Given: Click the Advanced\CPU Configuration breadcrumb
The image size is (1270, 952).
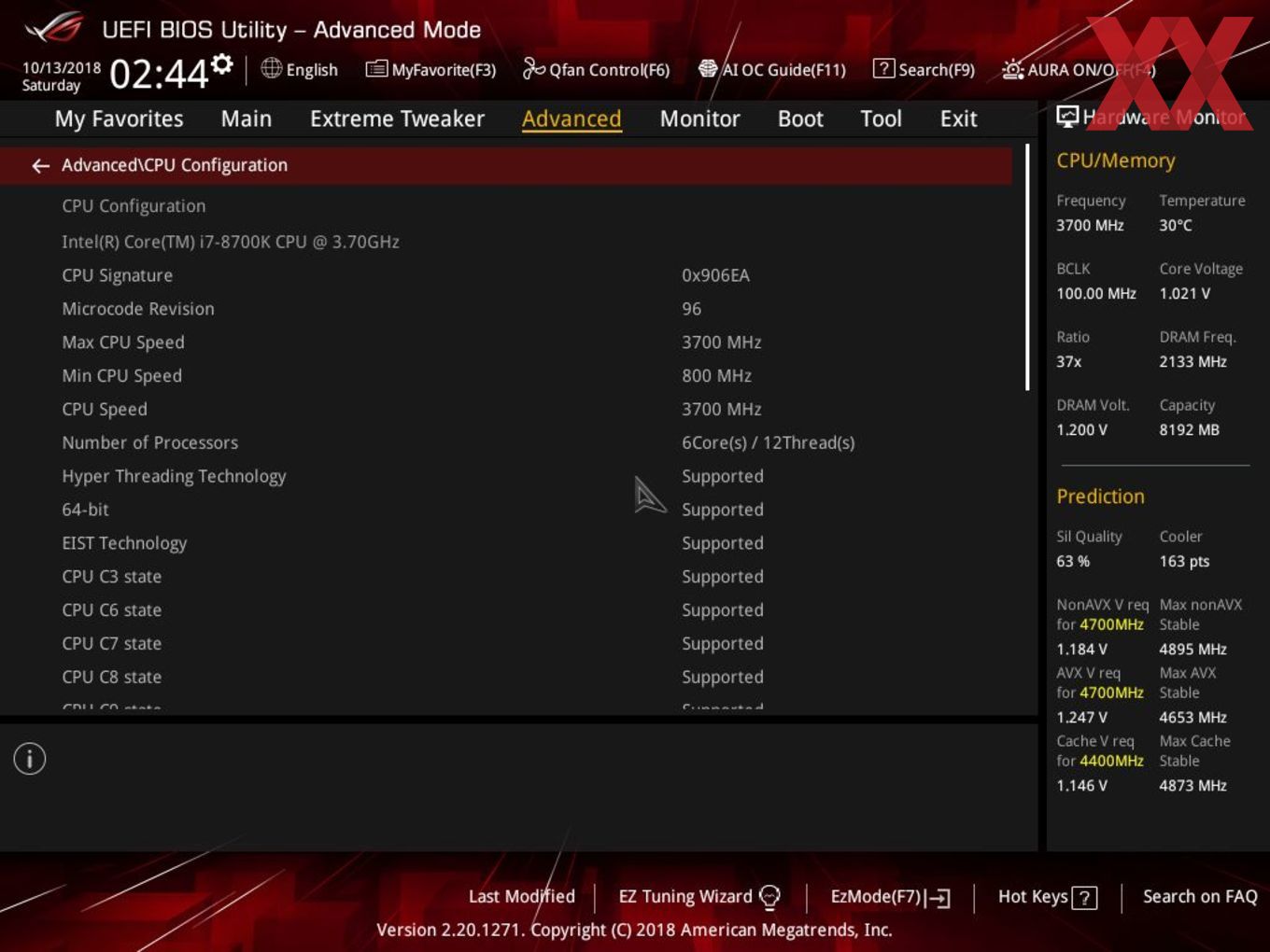Looking at the screenshot, I should [x=175, y=165].
